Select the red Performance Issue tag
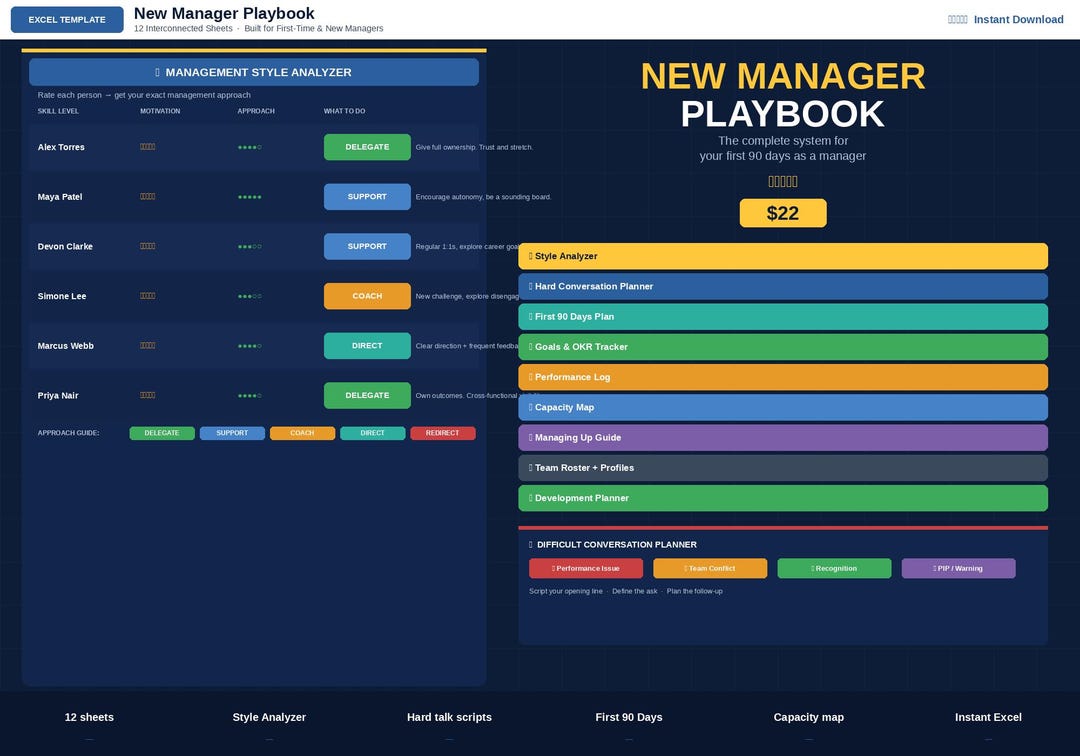The image size is (1080, 756). (x=586, y=568)
